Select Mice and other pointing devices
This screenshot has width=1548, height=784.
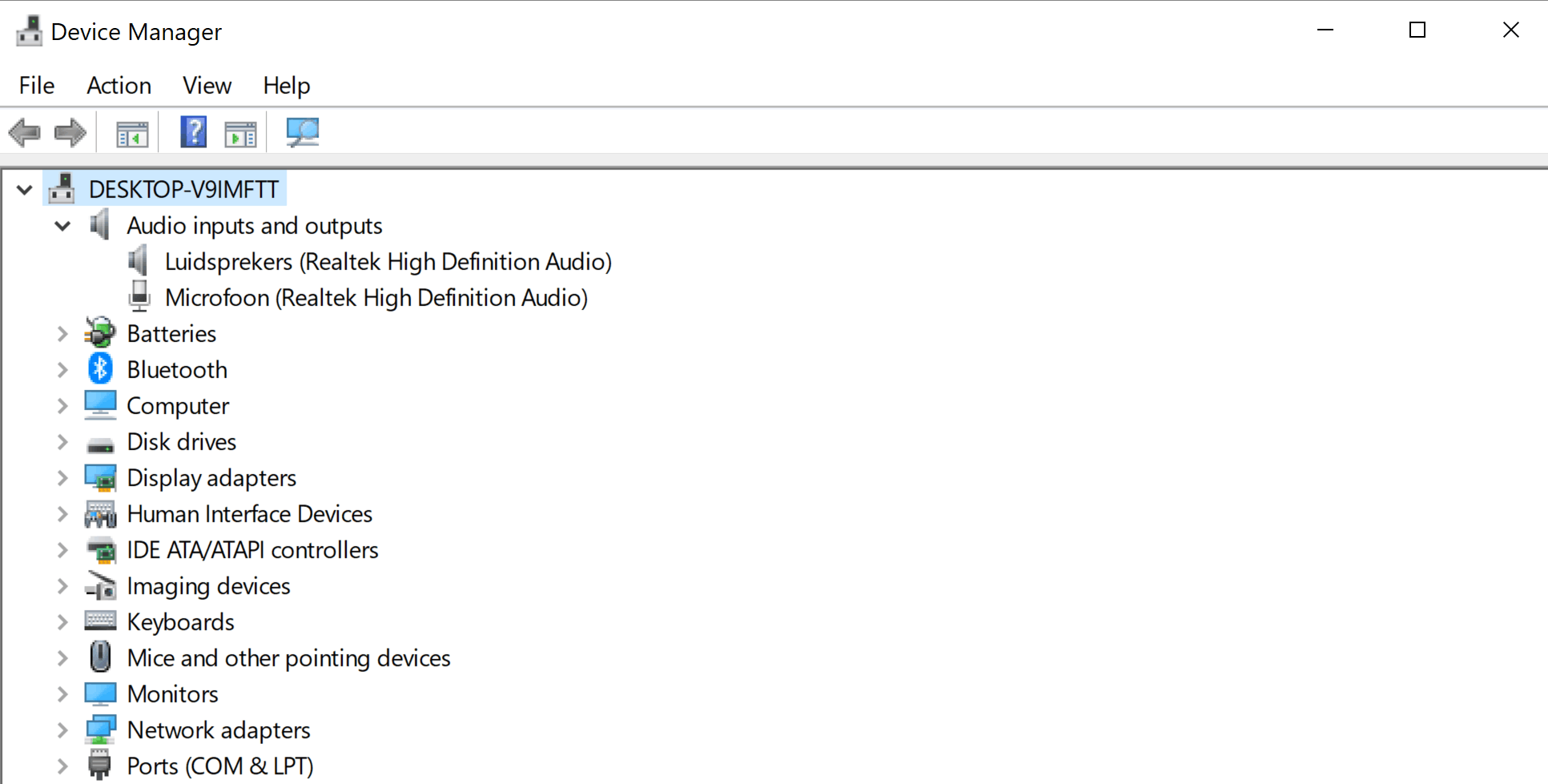click(x=288, y=658)
